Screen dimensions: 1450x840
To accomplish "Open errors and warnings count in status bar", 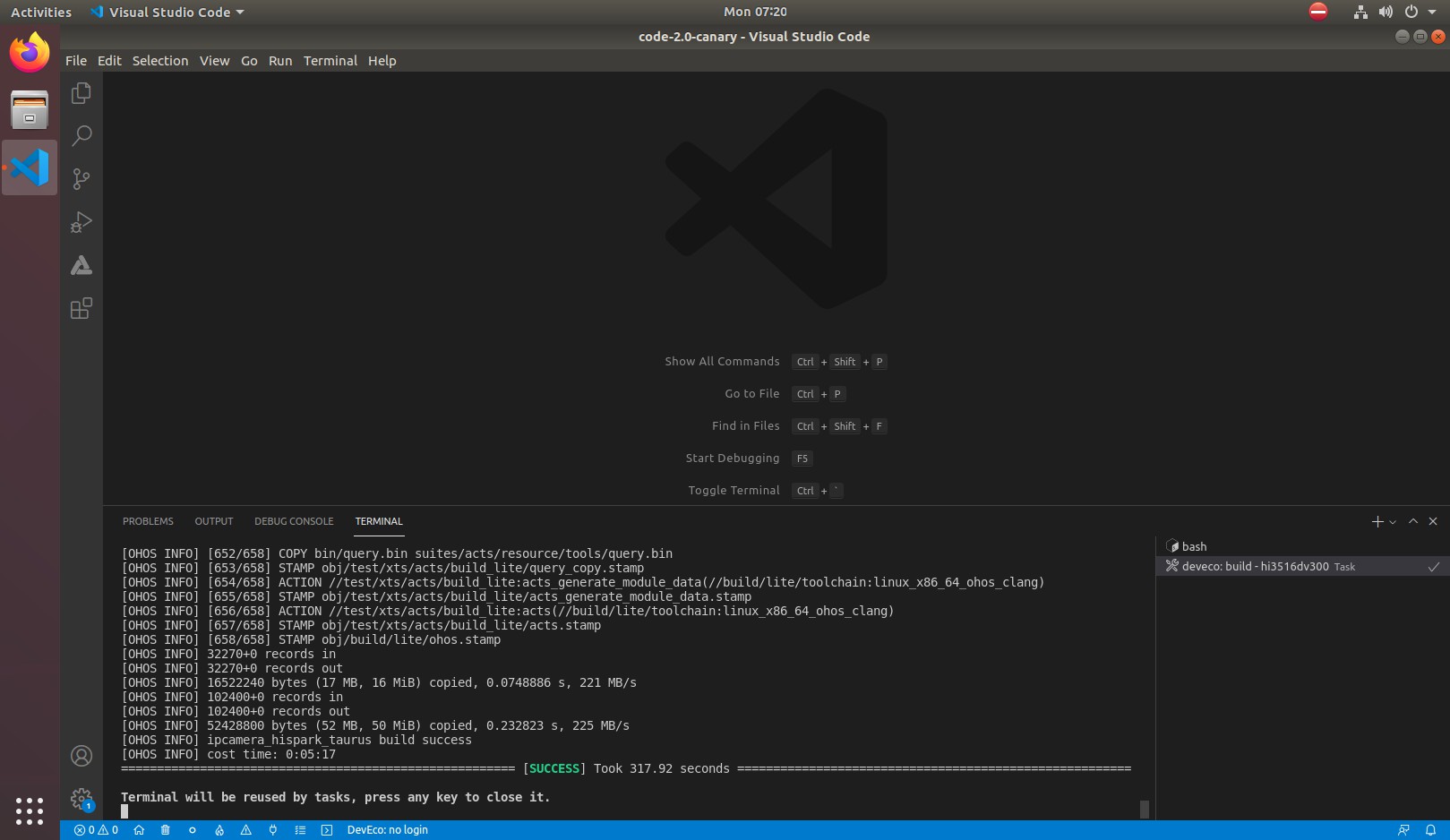I will click(x=96, y=830).
